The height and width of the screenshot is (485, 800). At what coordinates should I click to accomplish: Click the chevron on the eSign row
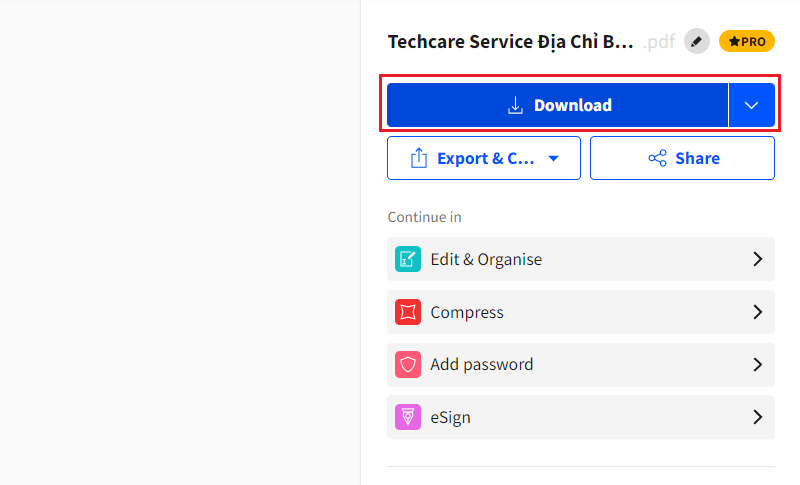(x=757, y=417)
